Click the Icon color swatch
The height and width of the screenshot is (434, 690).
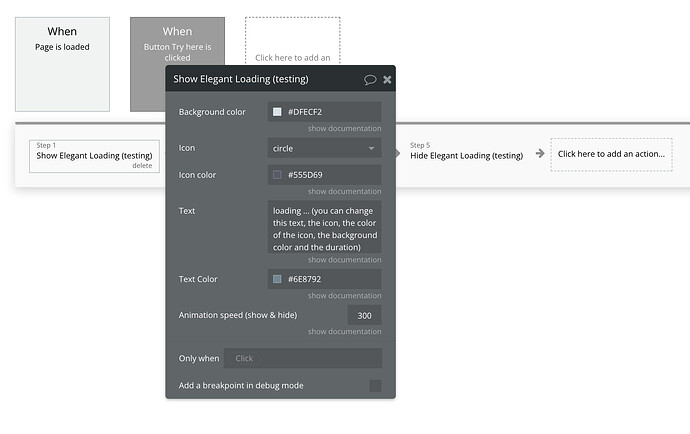tap(277, 175)
